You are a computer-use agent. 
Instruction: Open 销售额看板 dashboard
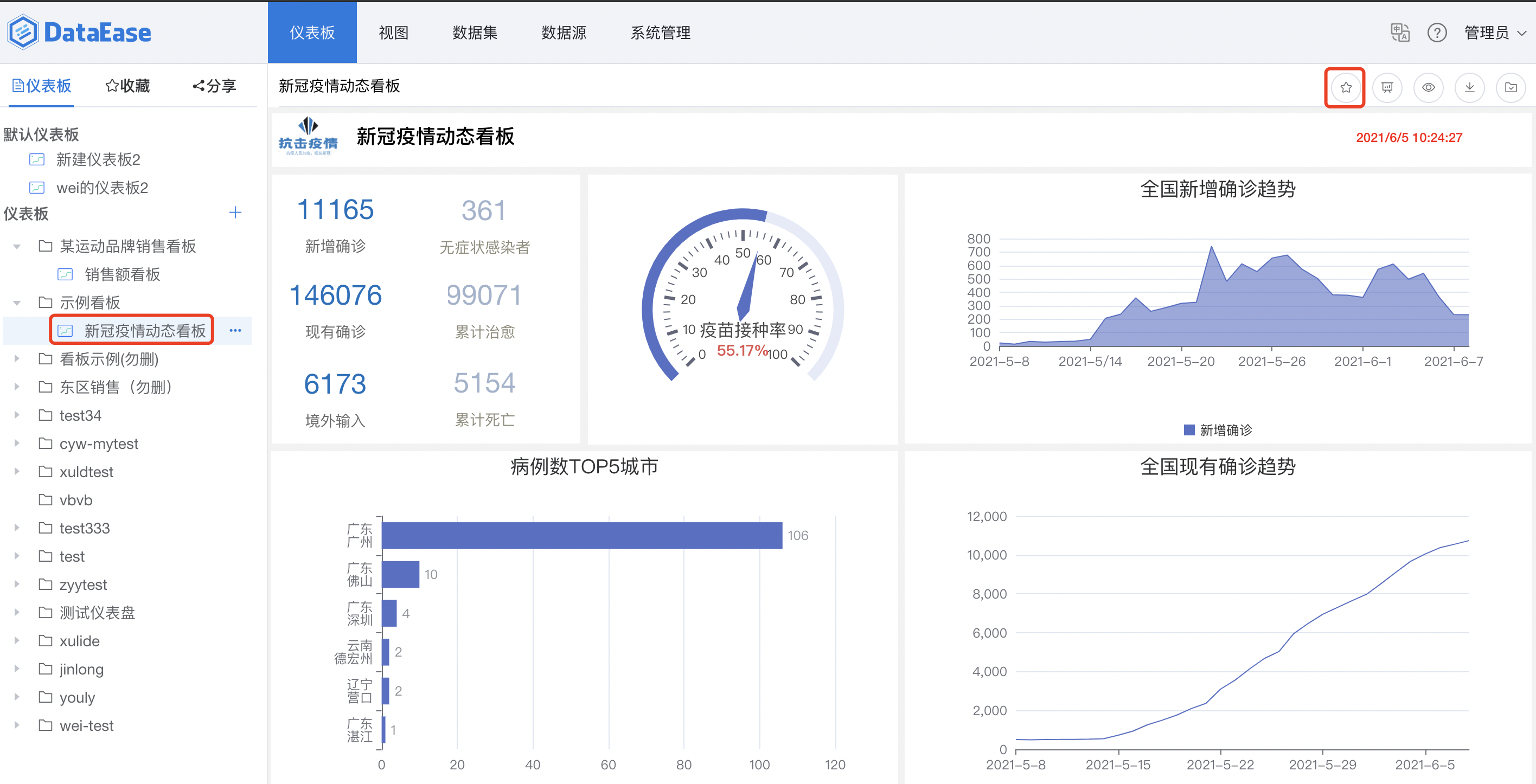click(122, 274)
